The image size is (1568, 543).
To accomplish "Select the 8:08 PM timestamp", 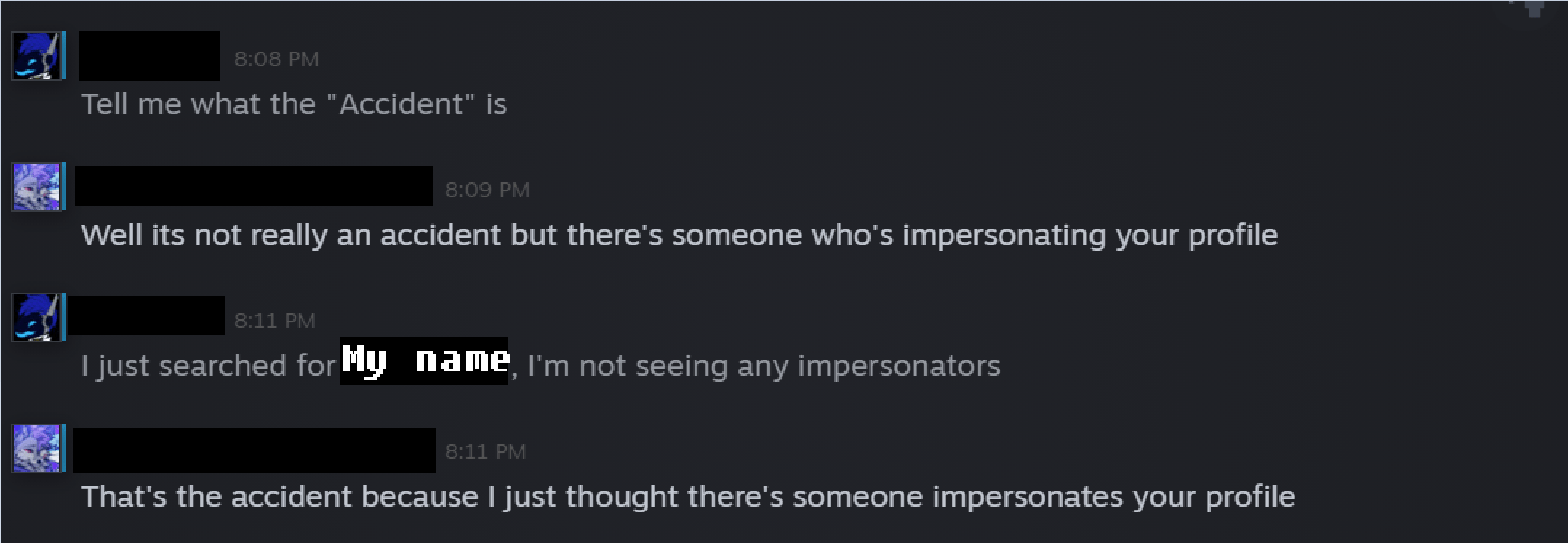I will 276,59.
